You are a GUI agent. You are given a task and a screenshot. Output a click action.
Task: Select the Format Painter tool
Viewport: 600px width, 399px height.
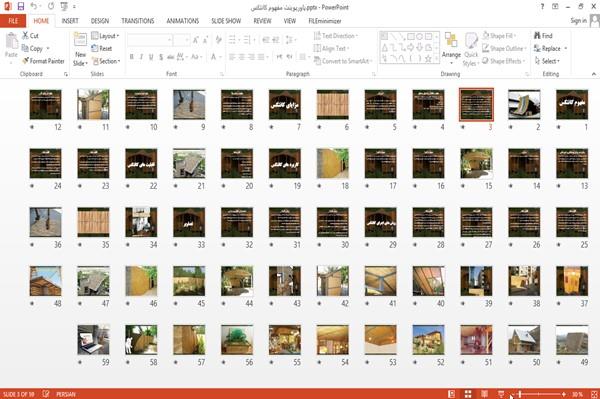tap(43, 61)
